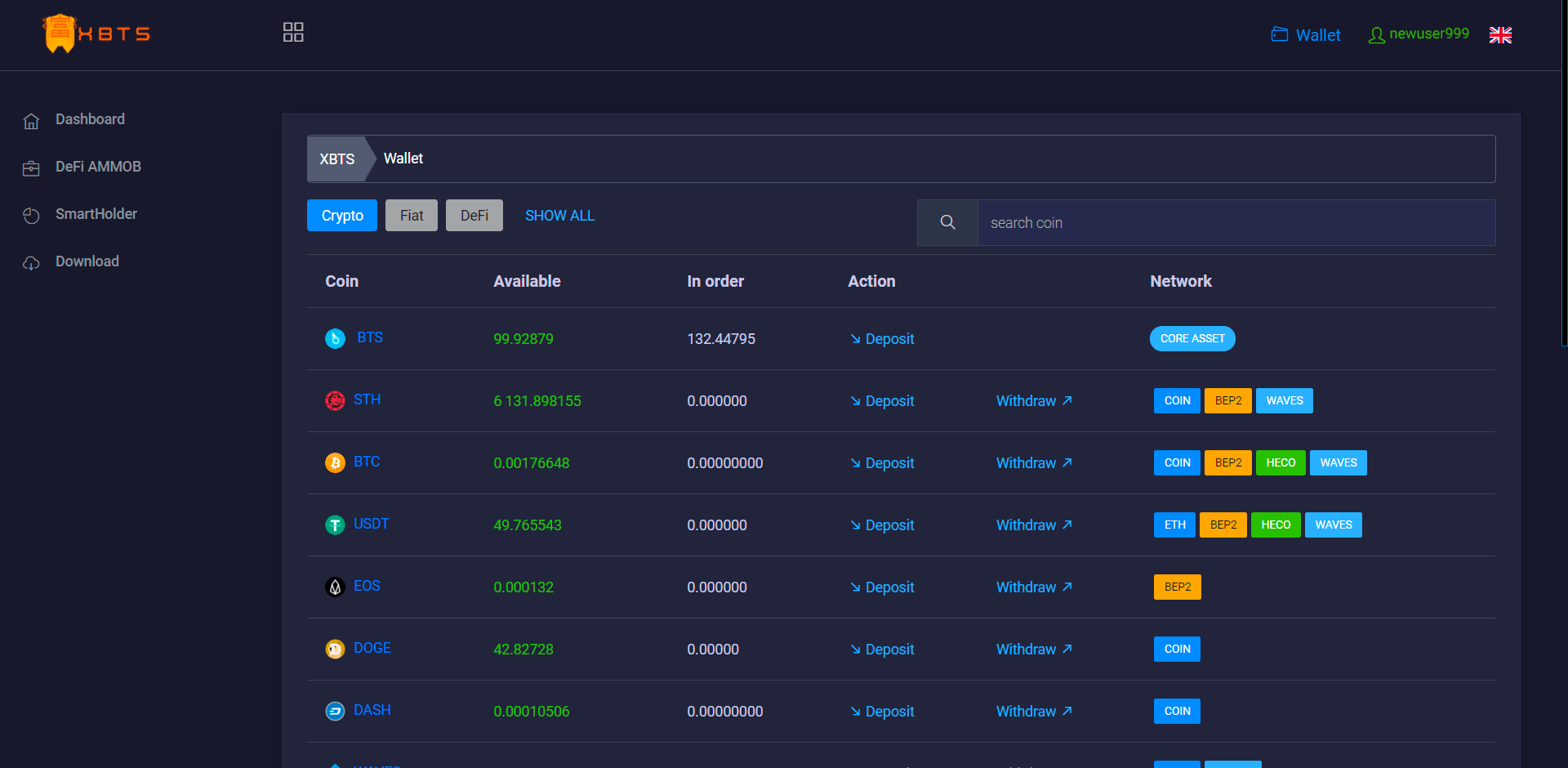Image resolution: width=1568 pixels, height=768 pixels.
Task: Open the apps grid icon
Action: coord(293,32)
